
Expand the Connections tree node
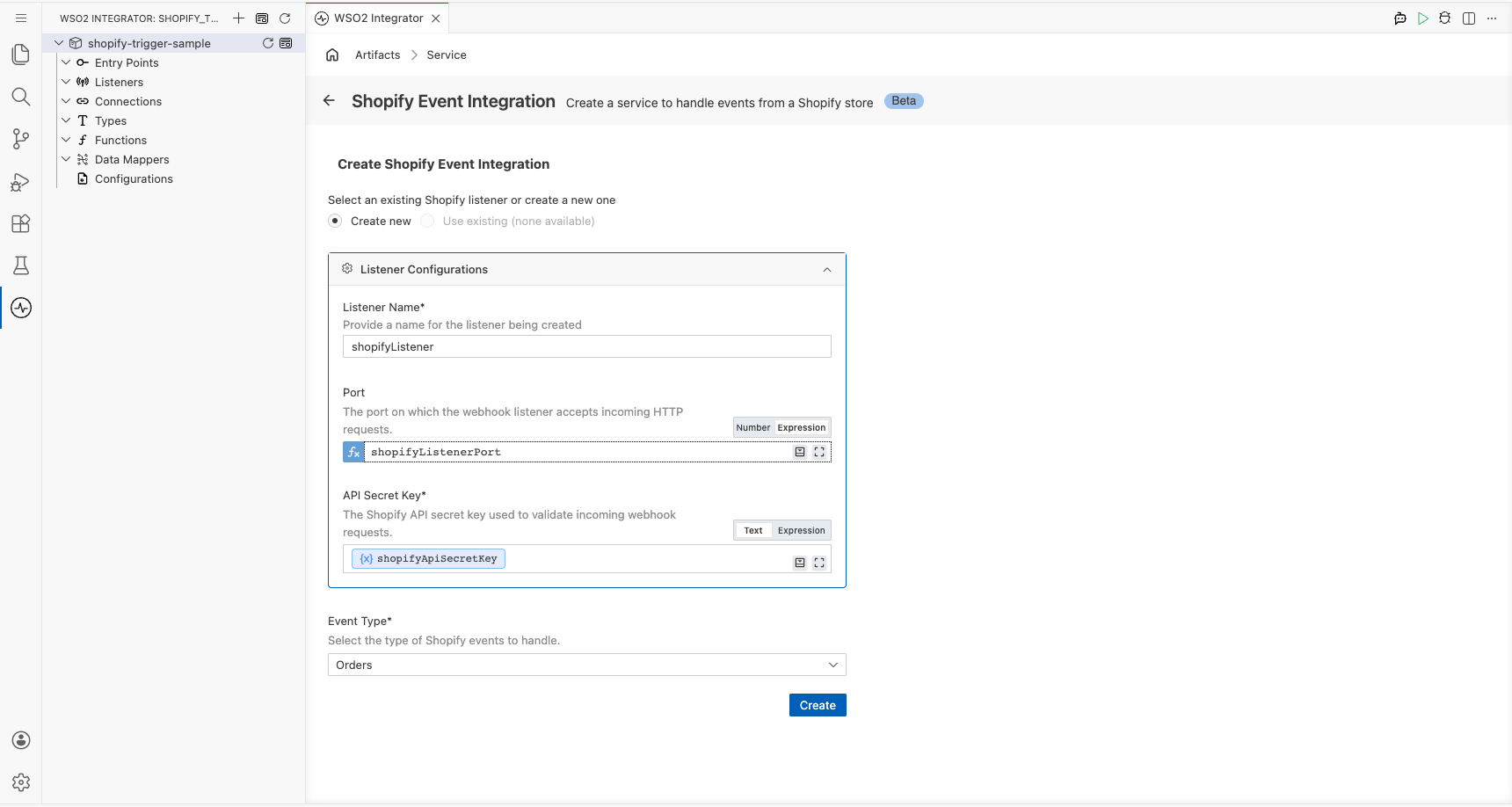[66, 101]
